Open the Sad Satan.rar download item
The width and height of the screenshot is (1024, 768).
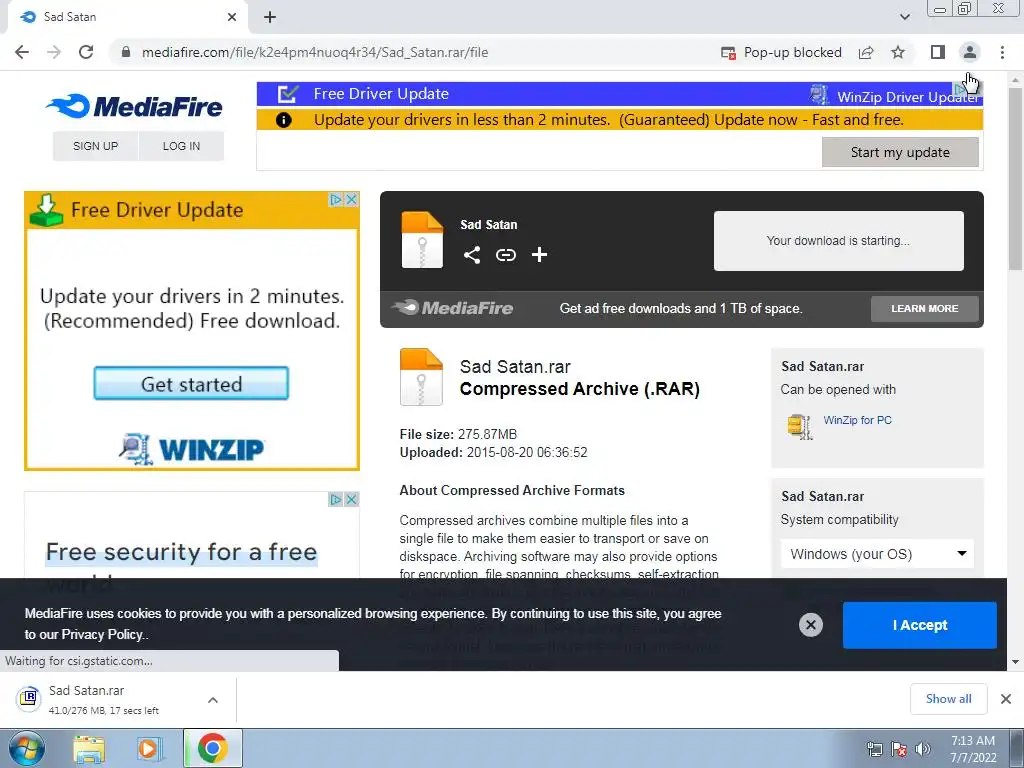pos(103,699)
